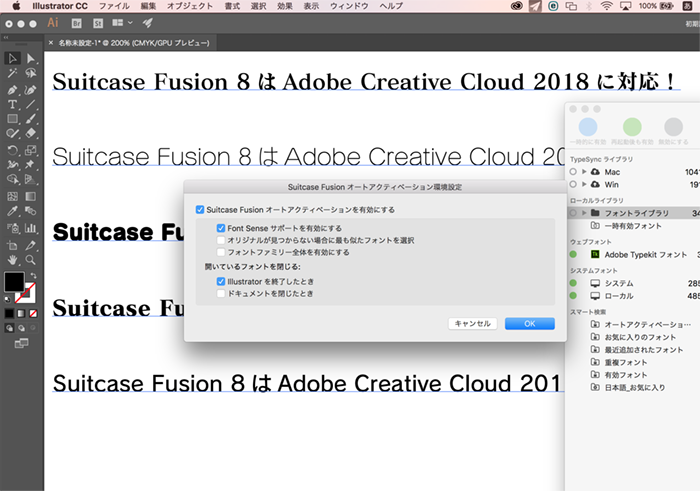Image resolution: width=700 pixels, height=491 pixels.
Task: Click the Wi-Fi status icon
Action: tap(606, 6)
